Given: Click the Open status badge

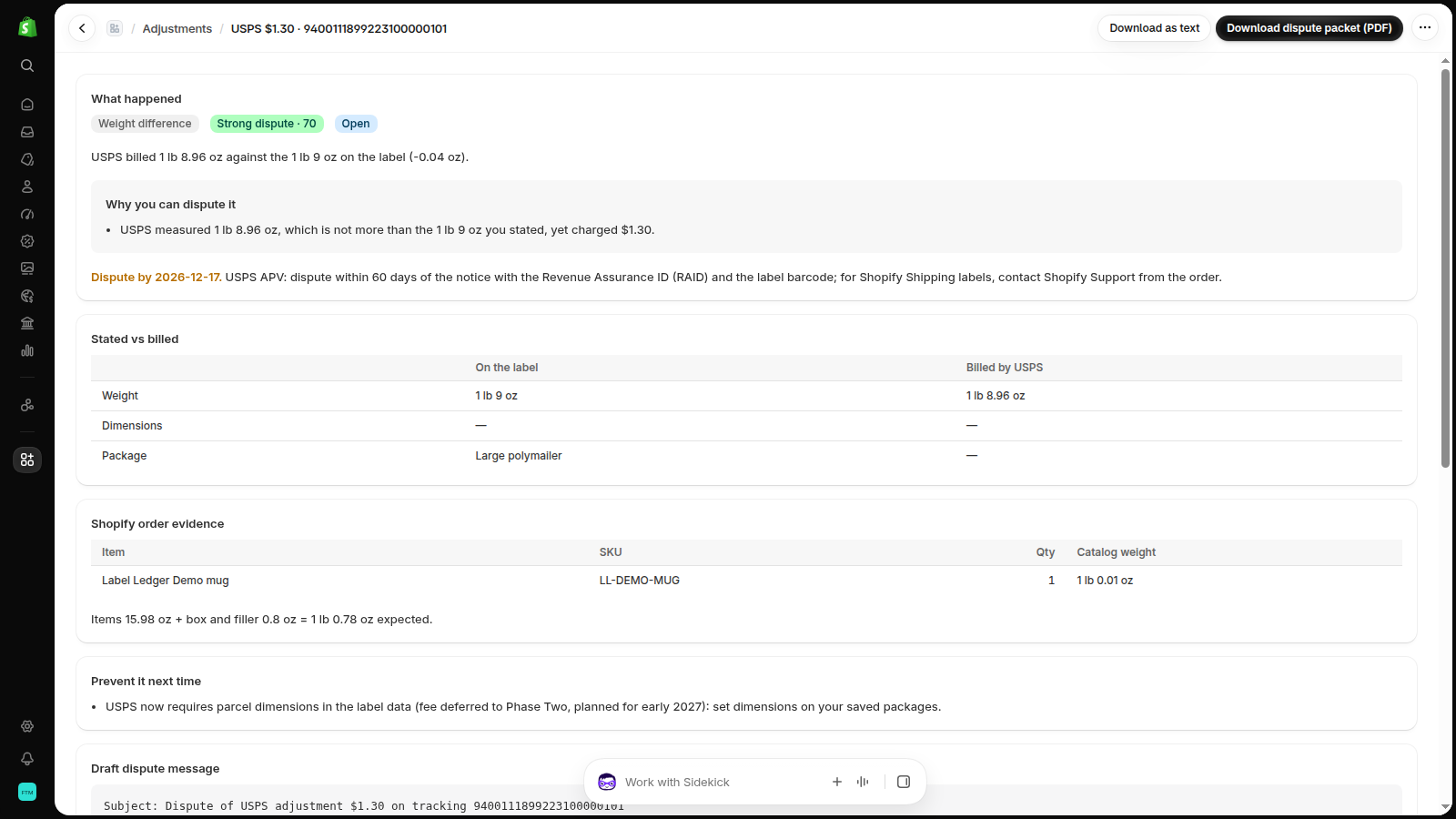Looking at the screenshot, I should [x=356, y=124].
